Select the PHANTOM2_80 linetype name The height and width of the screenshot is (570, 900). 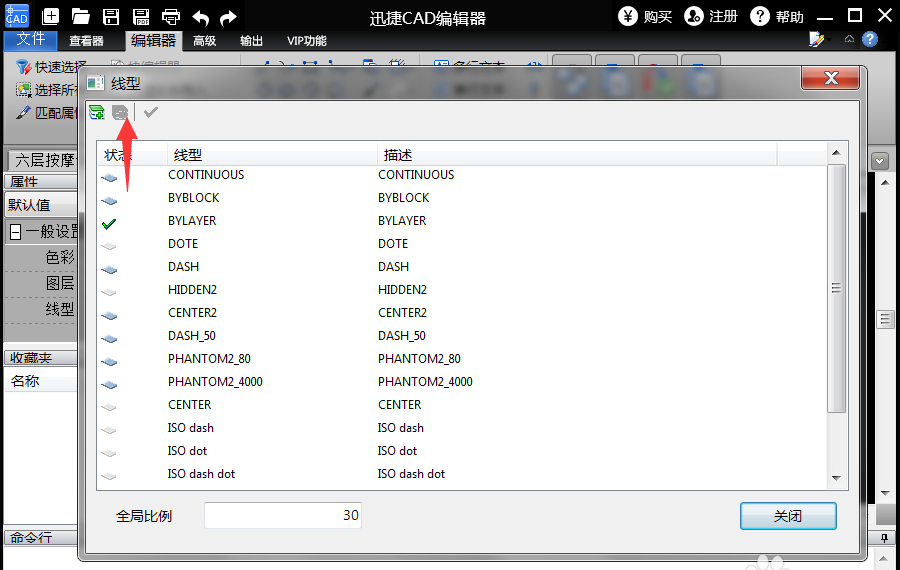[209, 358]
